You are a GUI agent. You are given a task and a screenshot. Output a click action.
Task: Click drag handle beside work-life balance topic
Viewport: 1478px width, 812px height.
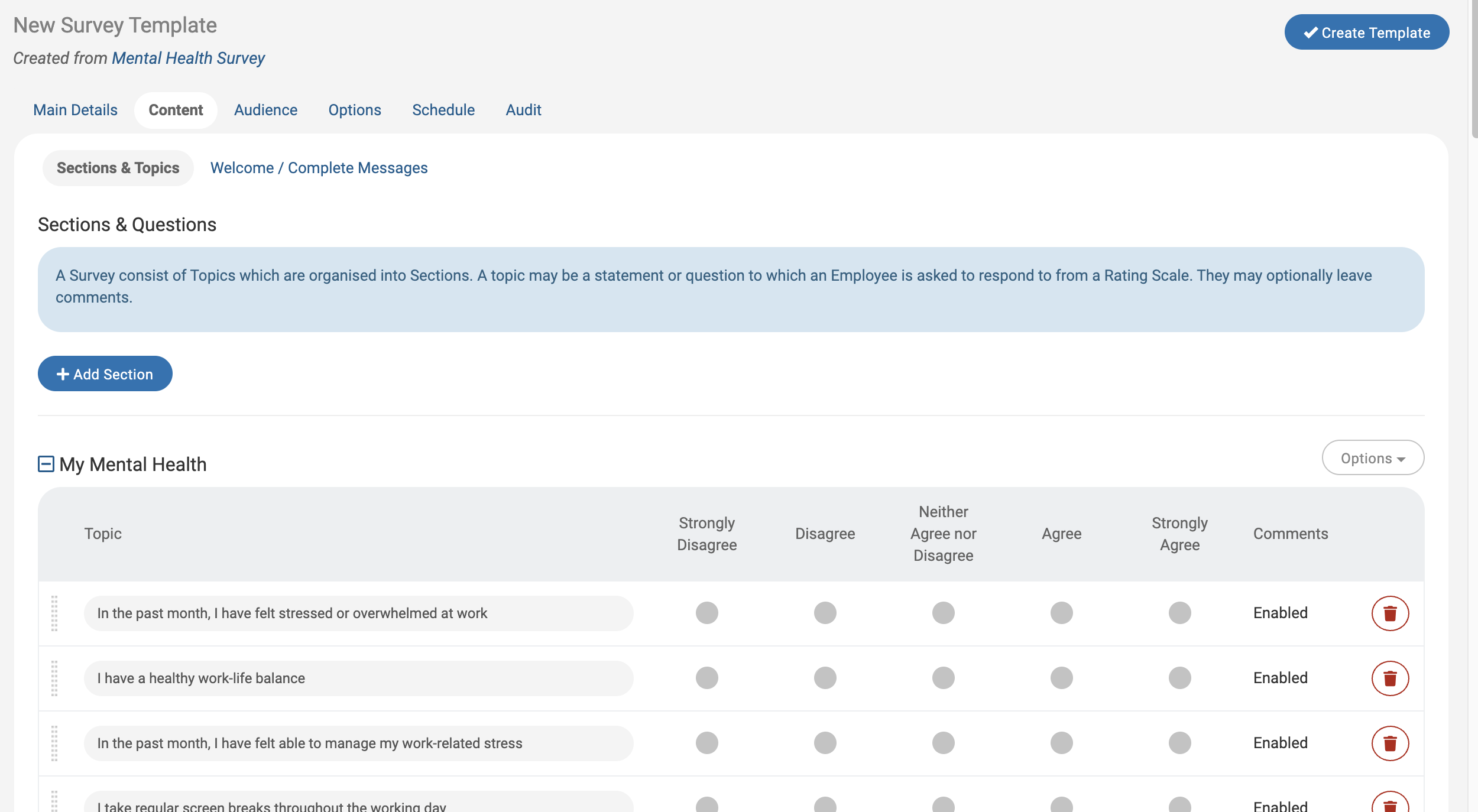pyautogui.click(x=54, y=678)
